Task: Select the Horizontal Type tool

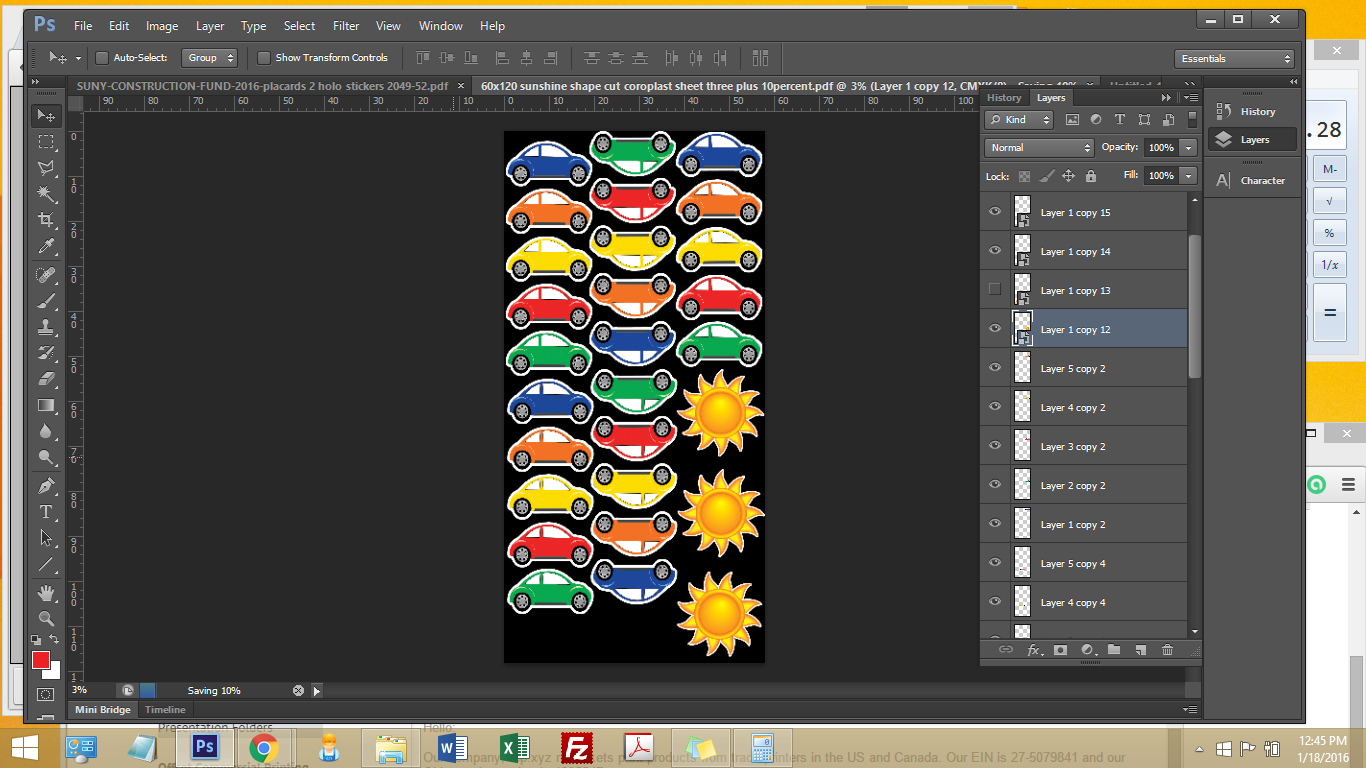Action: click(46, 512)
